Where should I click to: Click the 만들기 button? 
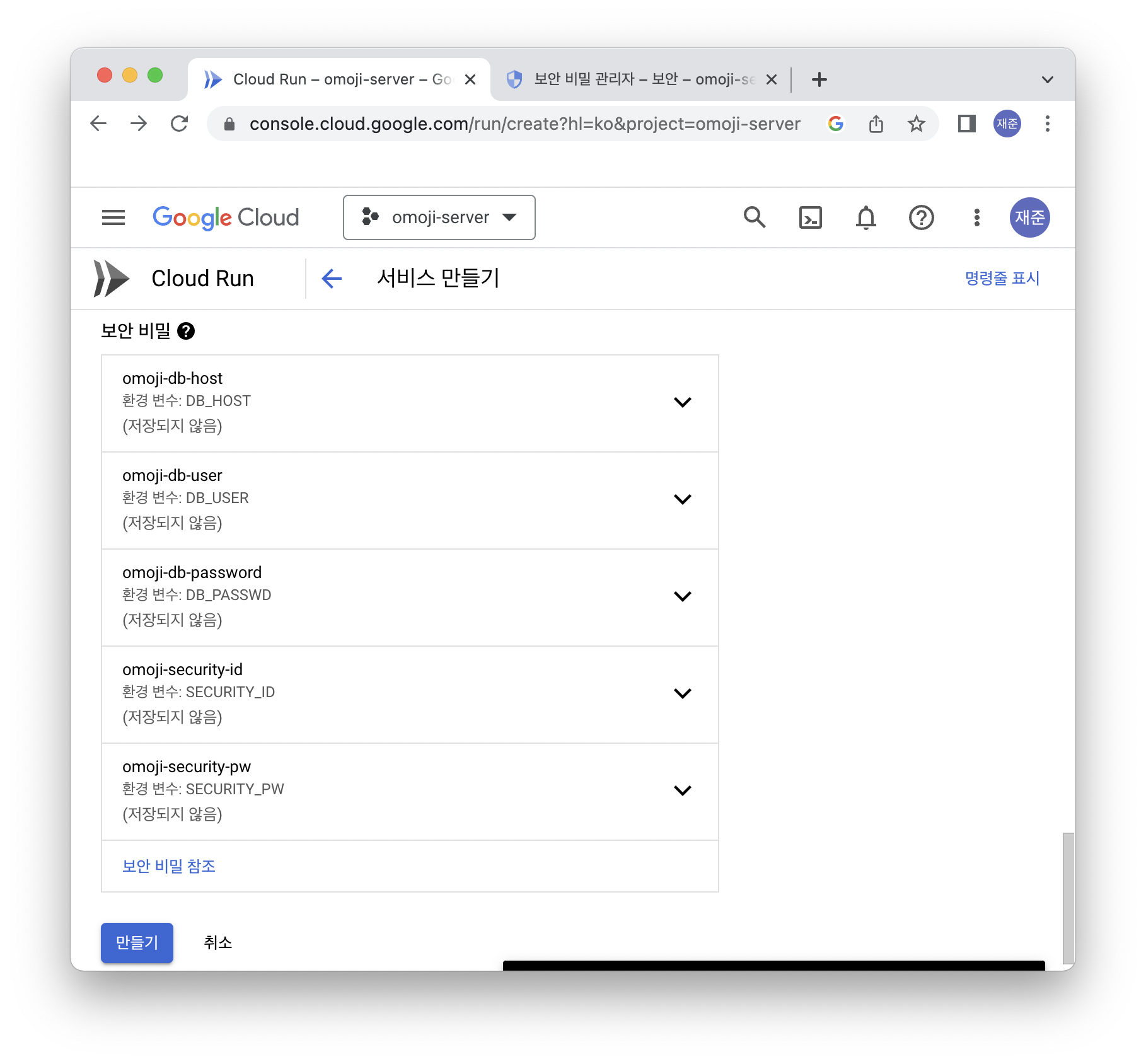coord(137,942)
